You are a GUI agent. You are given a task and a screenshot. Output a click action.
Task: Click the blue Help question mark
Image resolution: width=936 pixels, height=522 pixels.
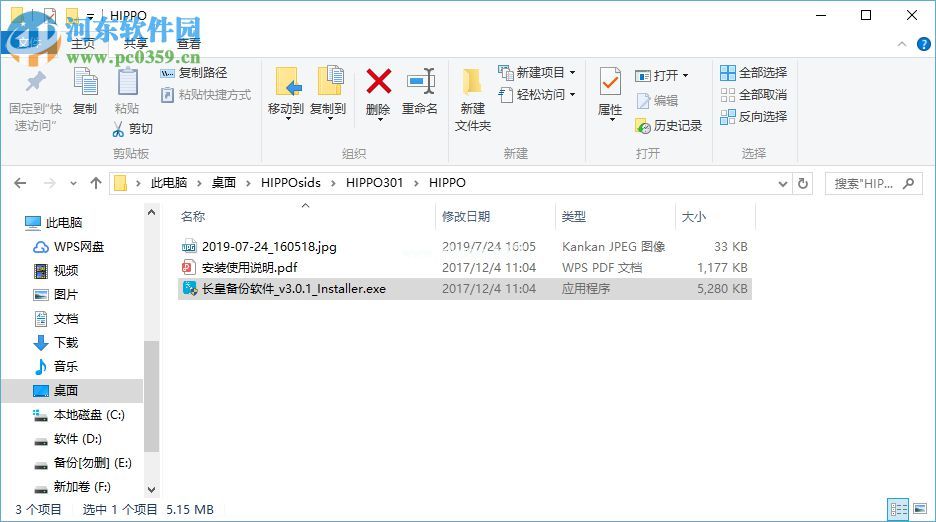click(923, 44)
